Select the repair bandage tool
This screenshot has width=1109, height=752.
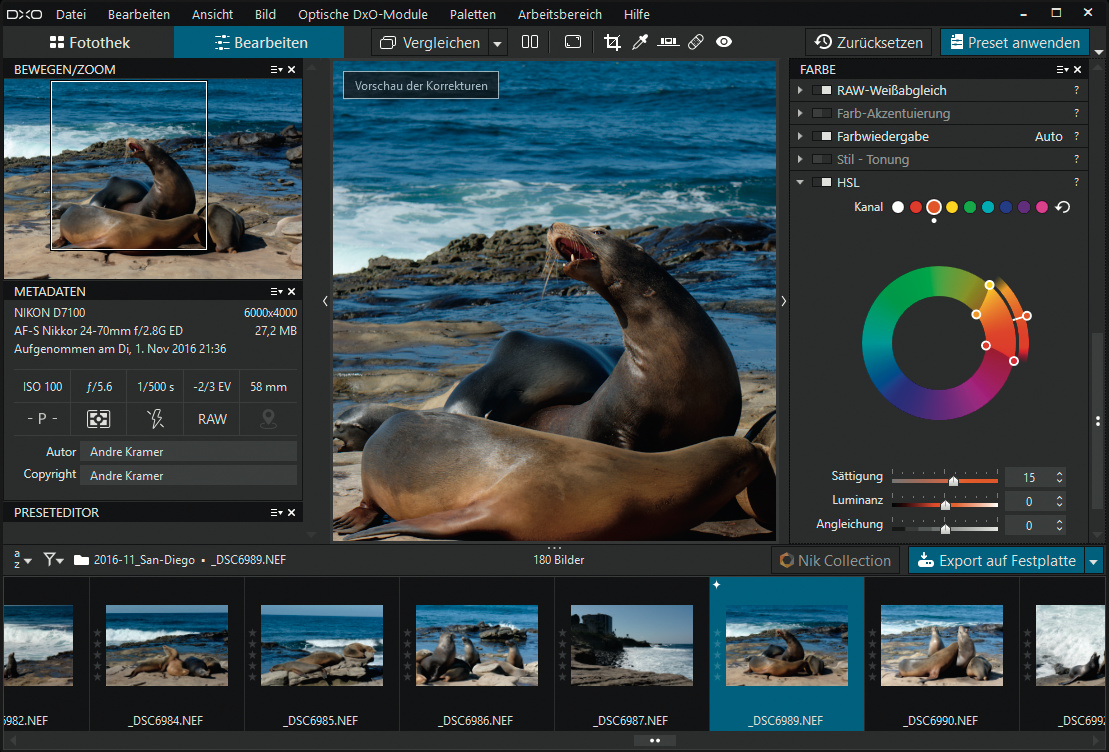[x=696, y=42]
